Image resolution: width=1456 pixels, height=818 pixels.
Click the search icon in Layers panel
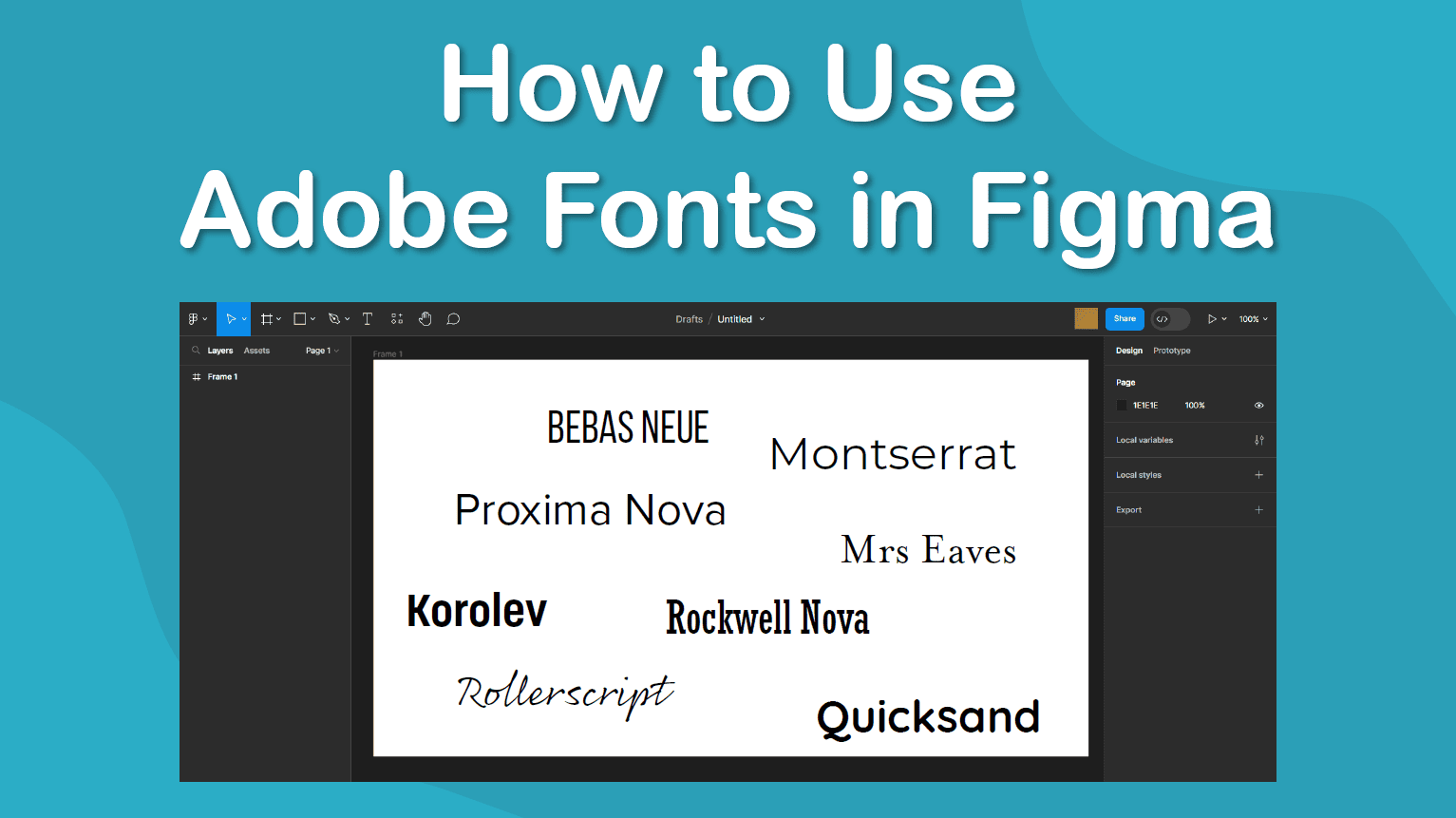tap(196, 351)
